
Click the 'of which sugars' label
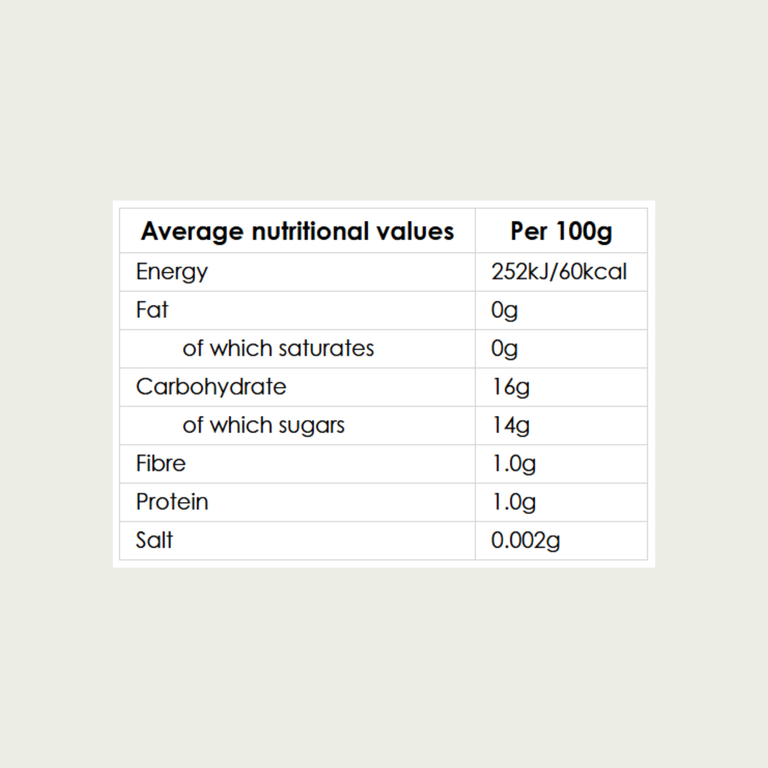[264, 426]
